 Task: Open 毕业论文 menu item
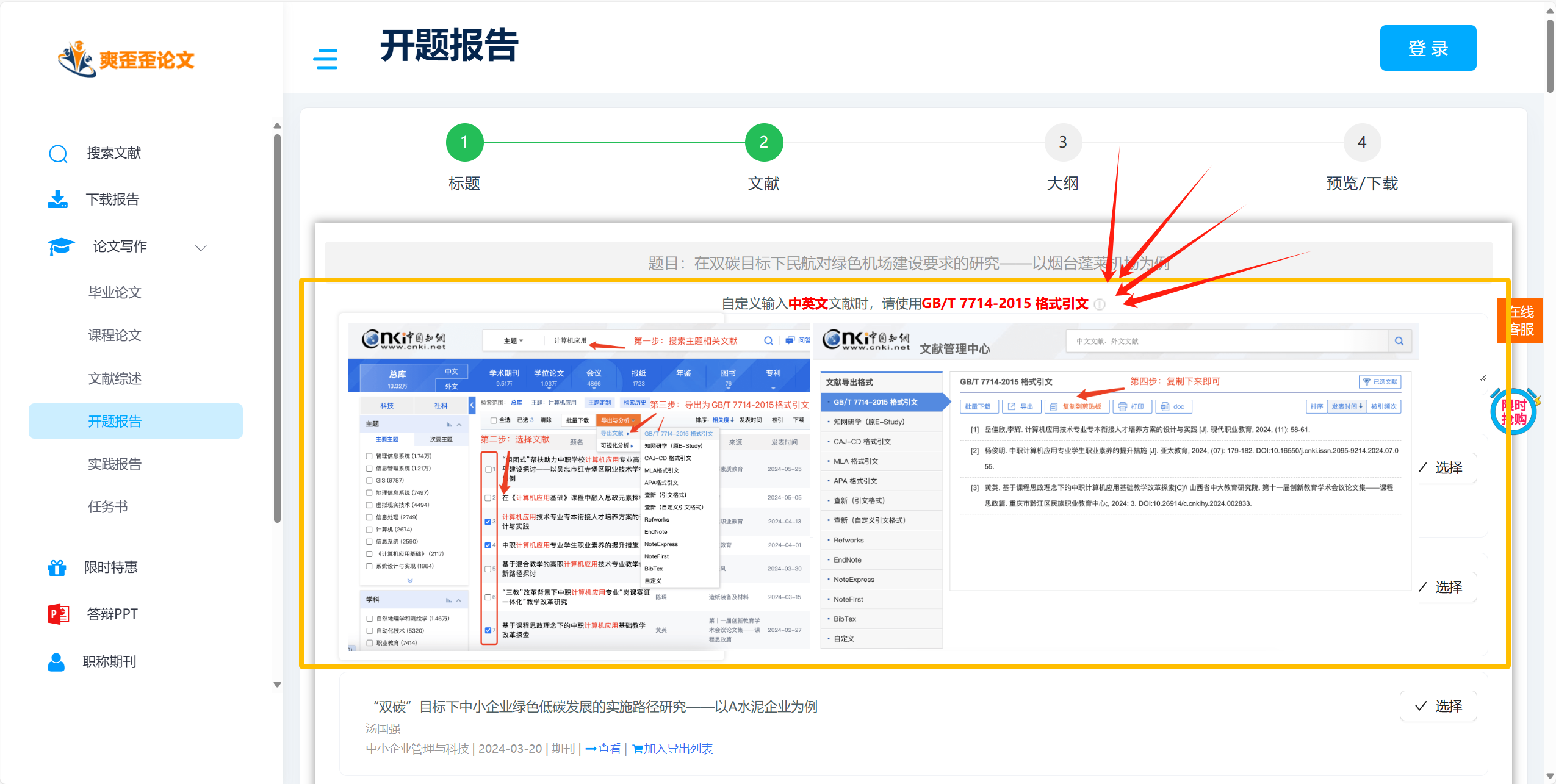[115, 293]
